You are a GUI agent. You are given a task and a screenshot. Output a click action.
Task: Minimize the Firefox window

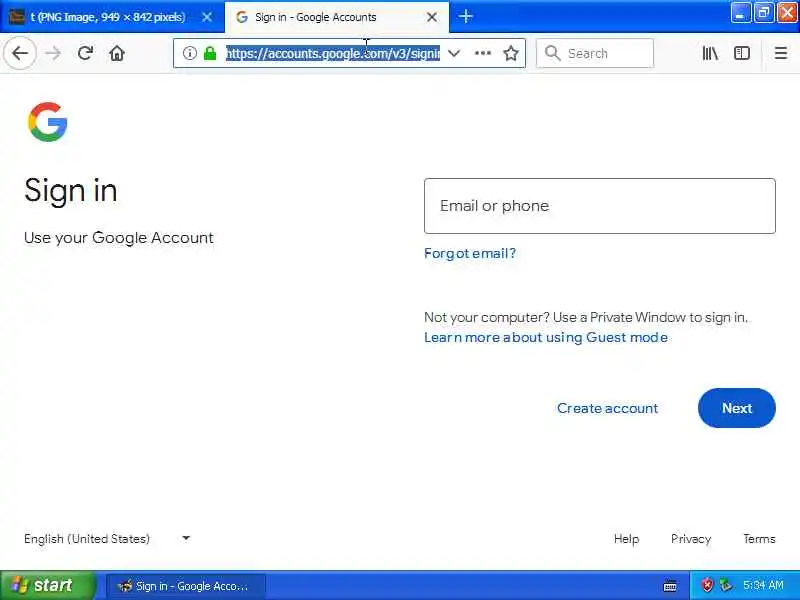740,13
